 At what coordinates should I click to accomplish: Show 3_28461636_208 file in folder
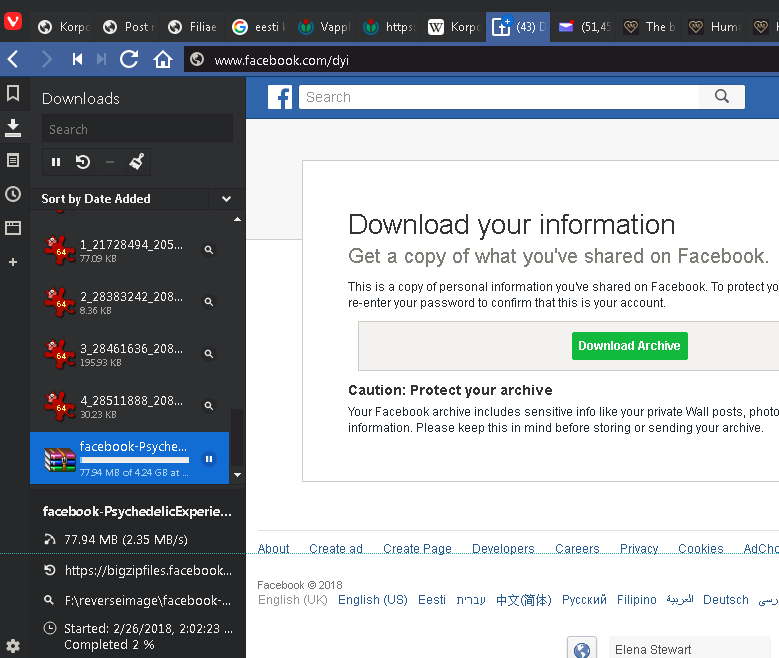pos(209,354)
